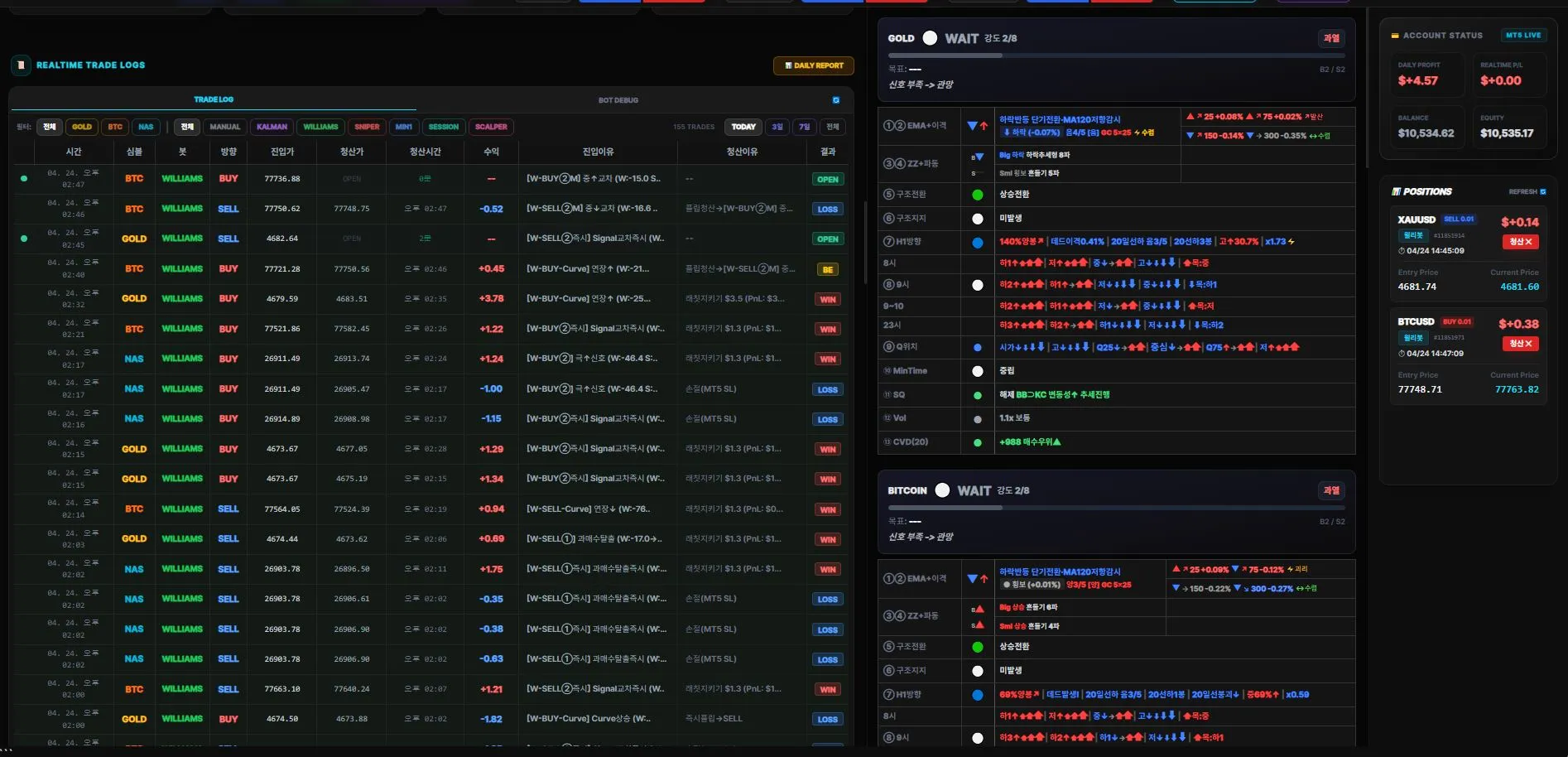Close the BTCUSD position with 청산 X
Image resolution: width=1568 pixels, height=757 pixels.
coord(1521,343)
